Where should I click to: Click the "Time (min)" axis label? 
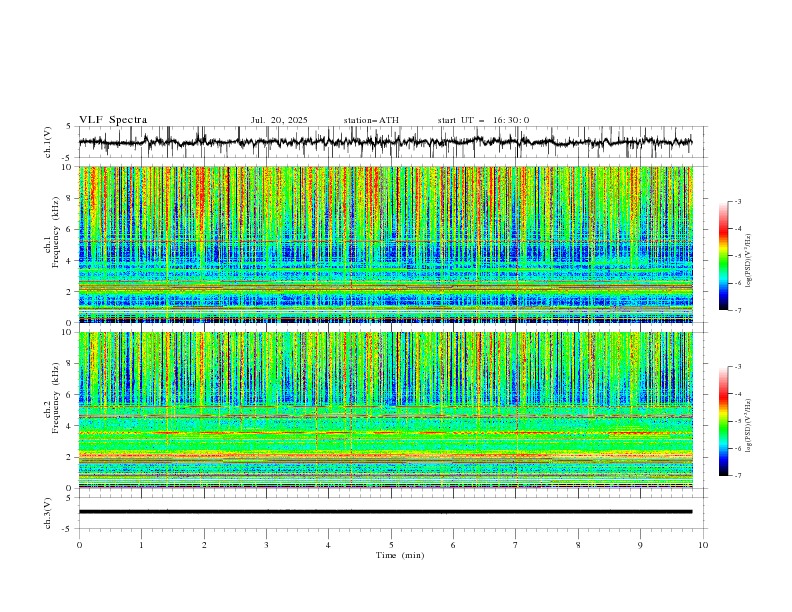pyautogui.click(x=400, y=555)
